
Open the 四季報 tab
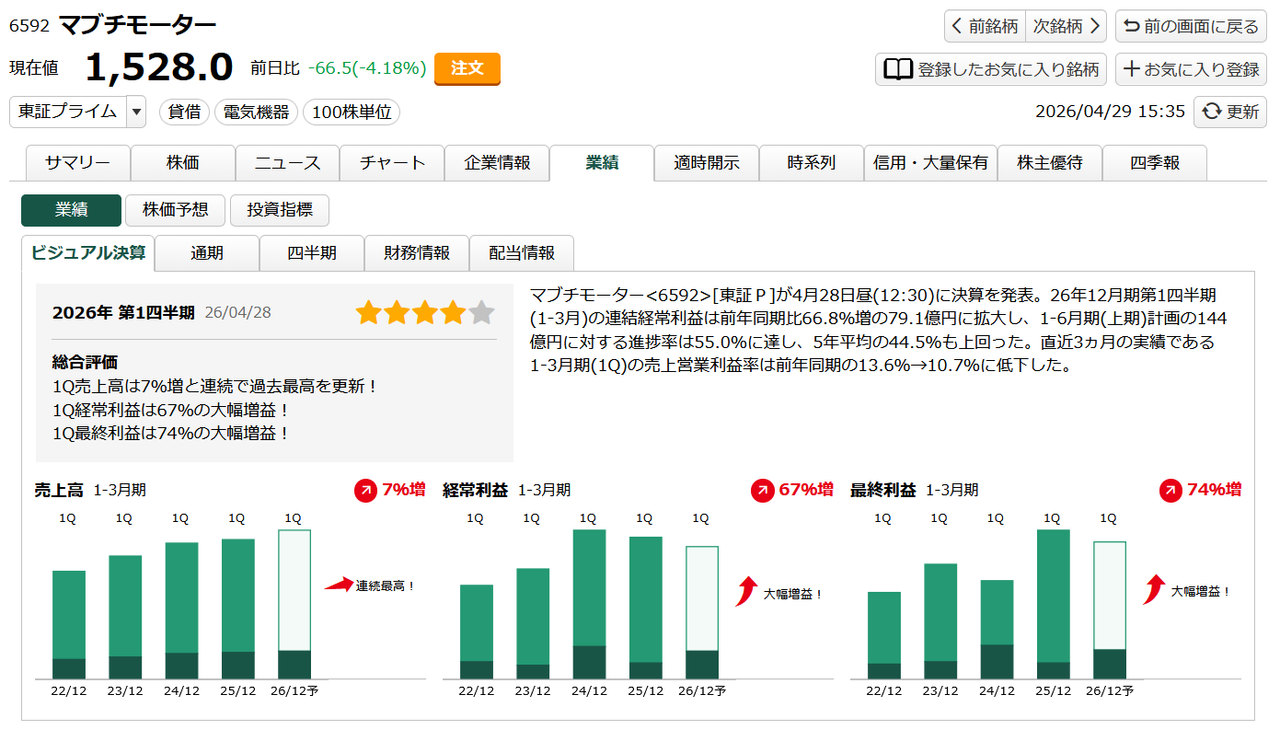tap(1155, 163)
